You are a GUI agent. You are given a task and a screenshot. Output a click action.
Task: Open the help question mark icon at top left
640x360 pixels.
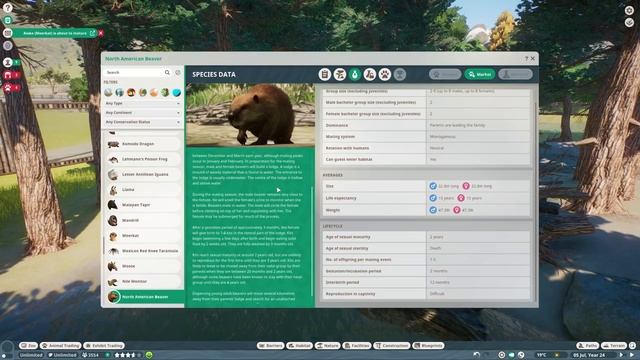click(7, 8)
